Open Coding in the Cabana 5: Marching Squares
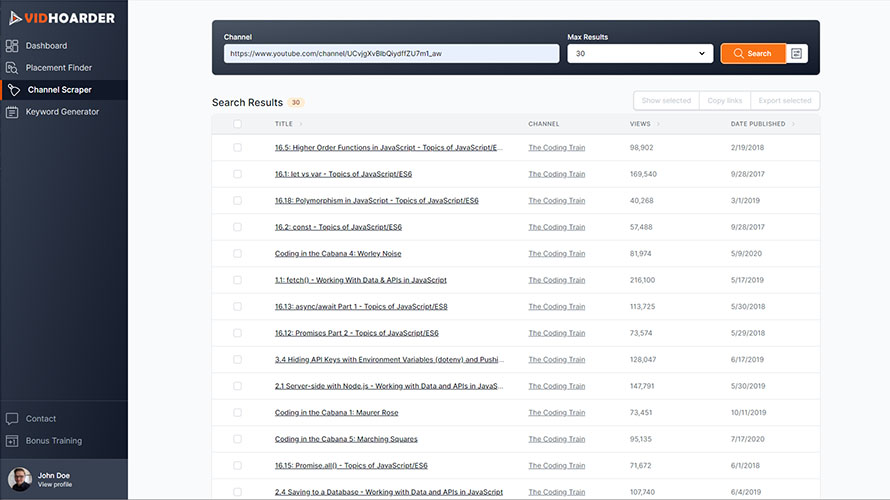Screen dimensions: 890x500 tap(346, 439)
